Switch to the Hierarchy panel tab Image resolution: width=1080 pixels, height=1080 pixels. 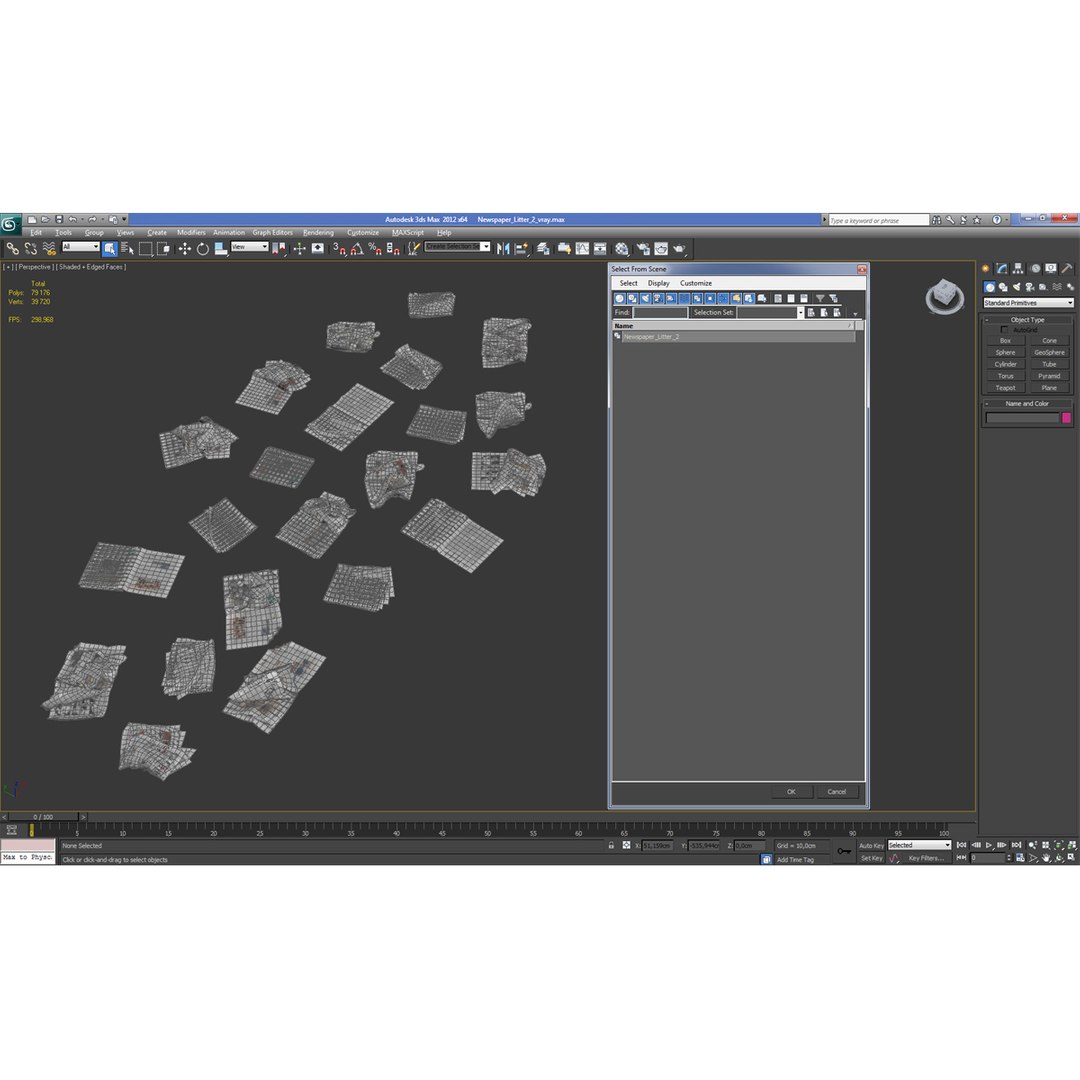[x=1018, y=269]
